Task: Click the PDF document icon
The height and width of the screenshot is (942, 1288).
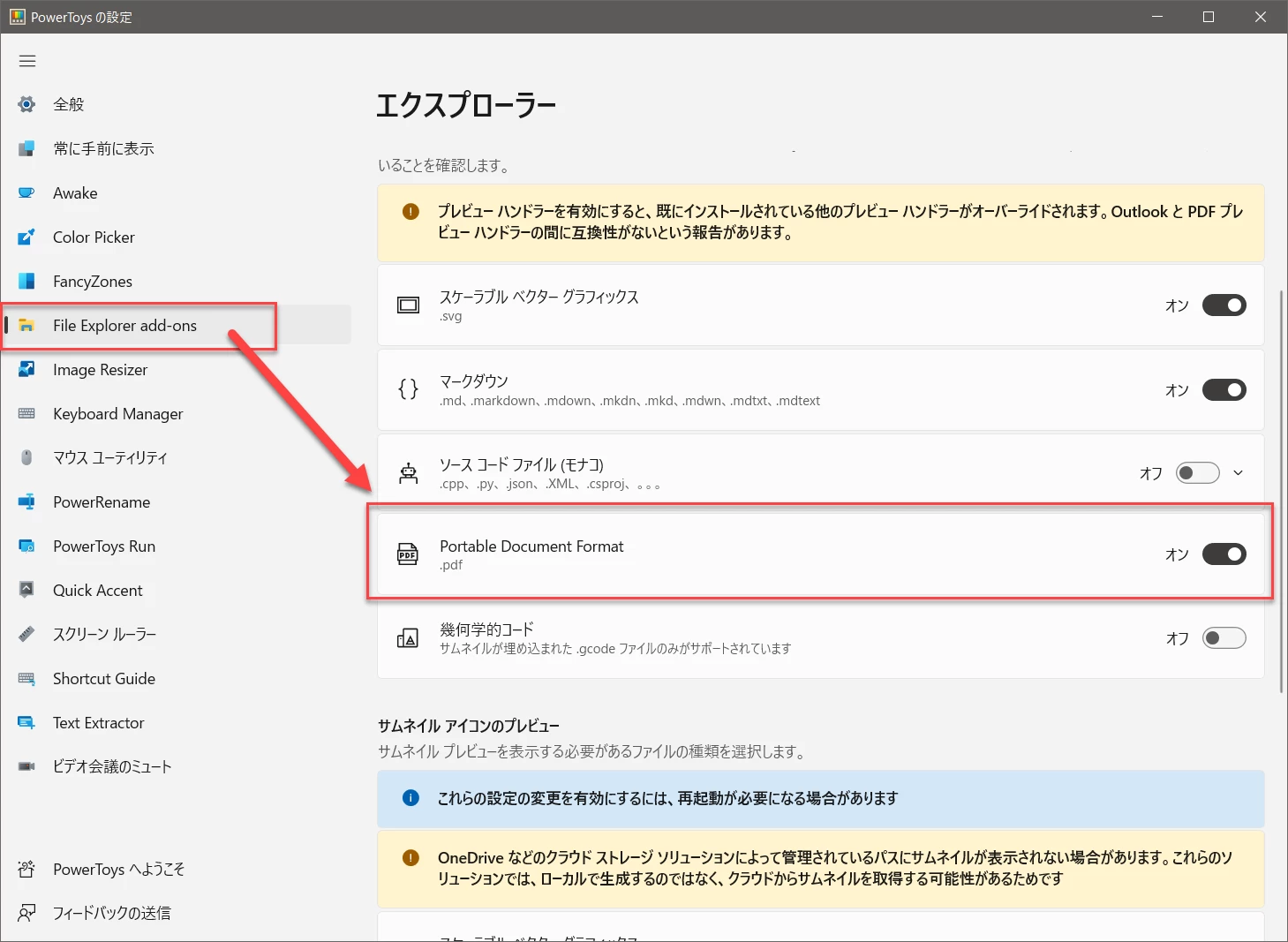Action: [x=408, y=554]
